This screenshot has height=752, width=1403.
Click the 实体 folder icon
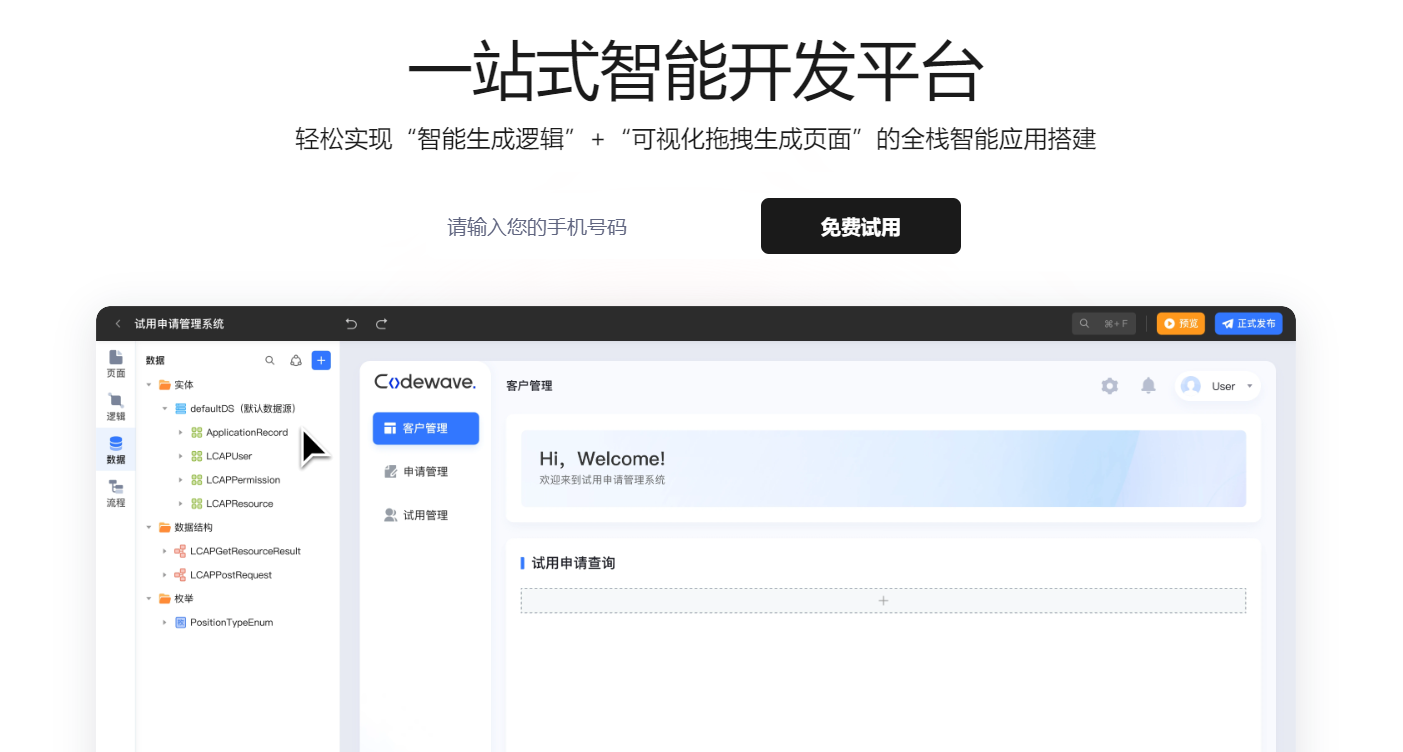pyautogui.click(x=165, y=385)
